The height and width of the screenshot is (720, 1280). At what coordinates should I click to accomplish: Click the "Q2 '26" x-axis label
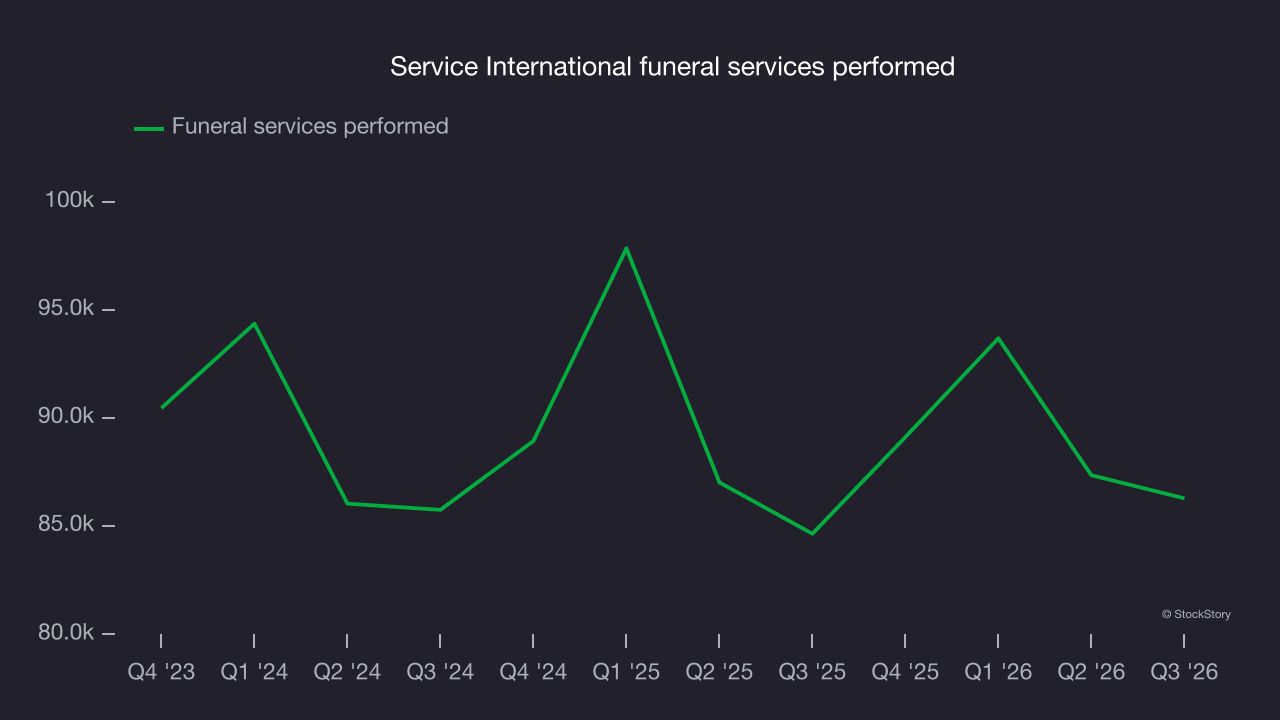pos(1091,672)
